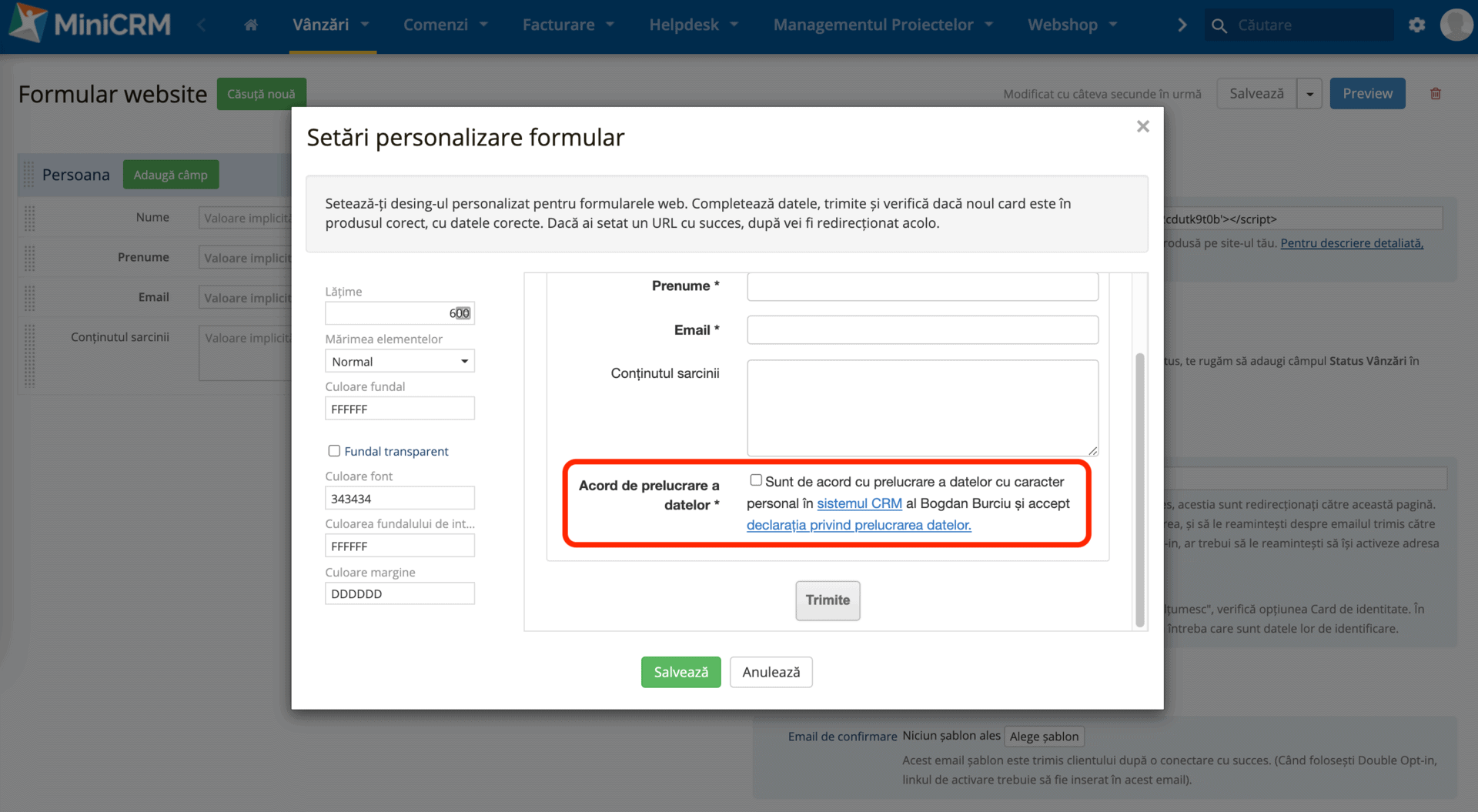Enable the Fundal transparent checkbox
The height and width of the screenshot is (812, 1478).
[x=333, y=450]
